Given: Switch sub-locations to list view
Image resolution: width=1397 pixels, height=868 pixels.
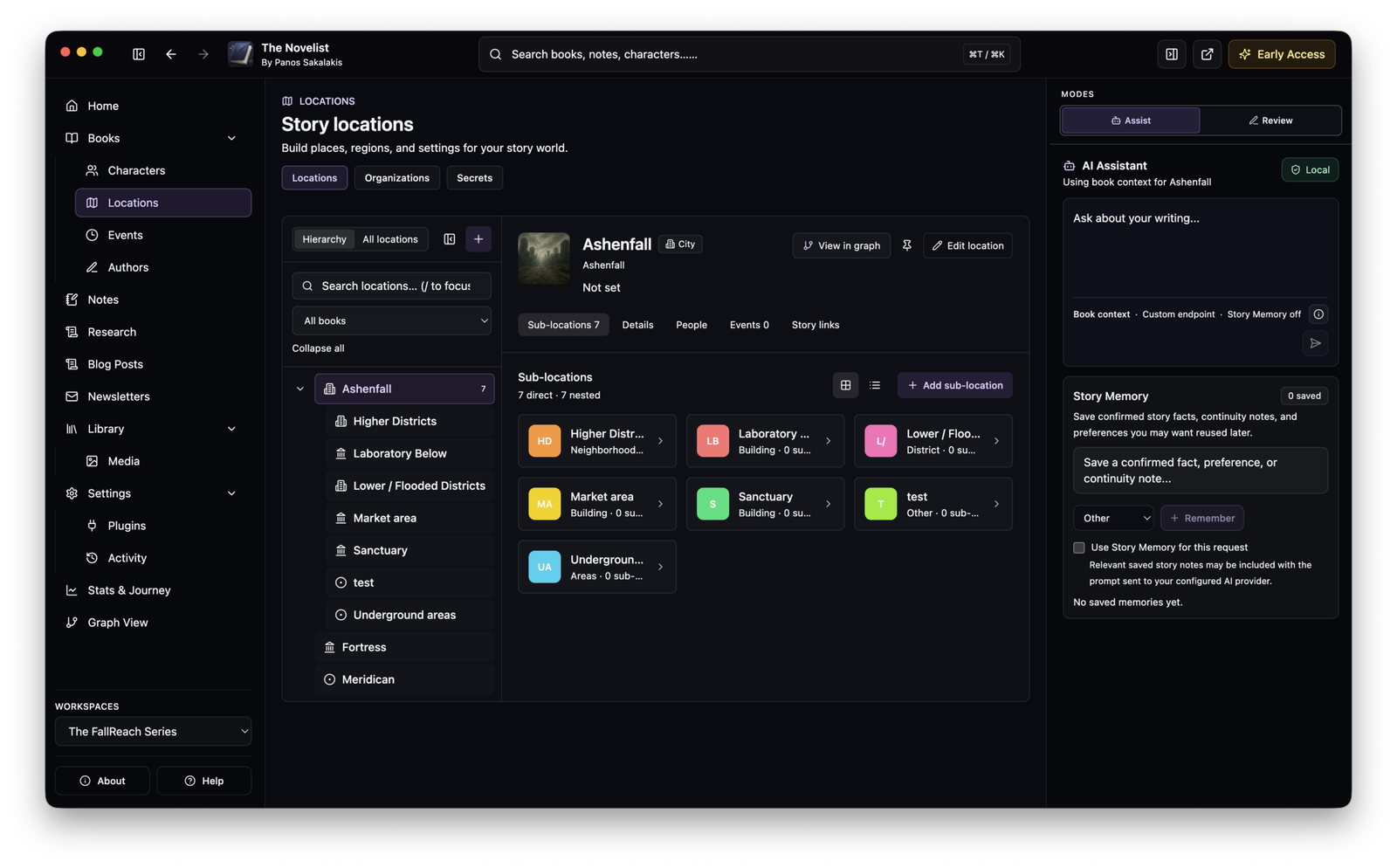Looking at the screenshot, I should coord(875,385).
